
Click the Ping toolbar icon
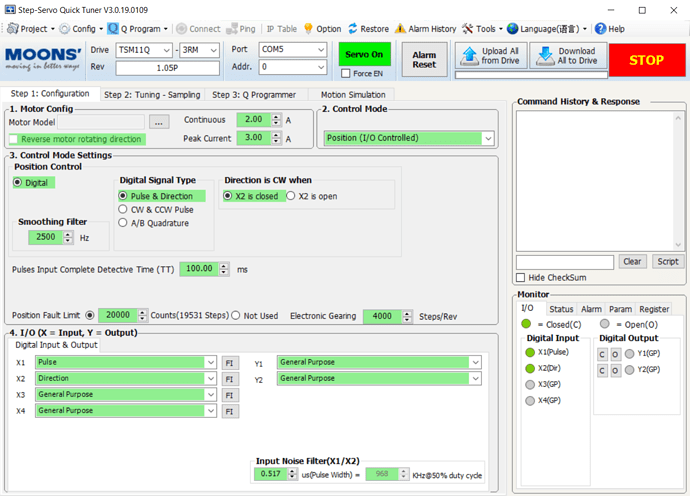231,29
